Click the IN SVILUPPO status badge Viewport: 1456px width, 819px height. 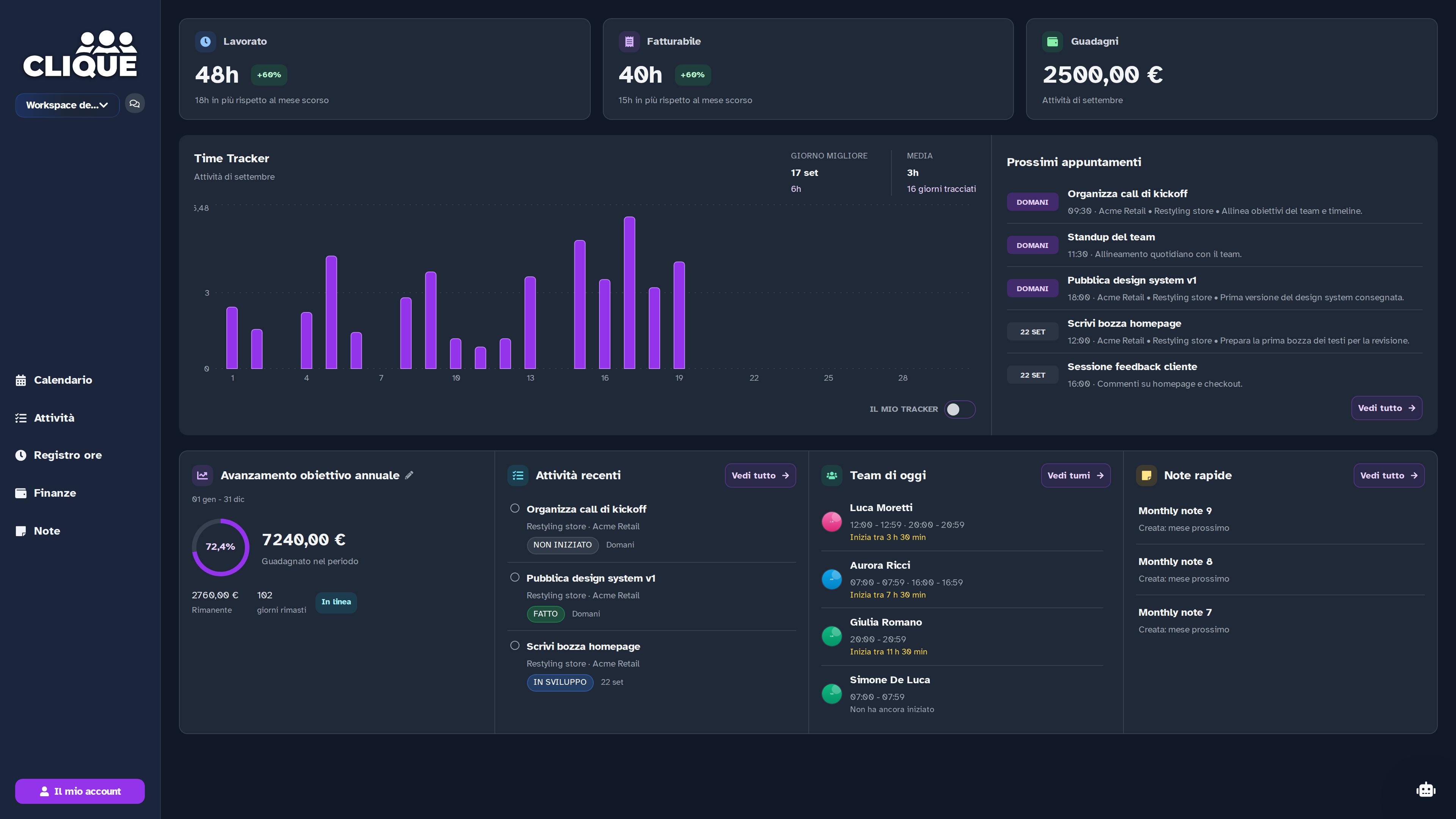click(x=560, y=682)
